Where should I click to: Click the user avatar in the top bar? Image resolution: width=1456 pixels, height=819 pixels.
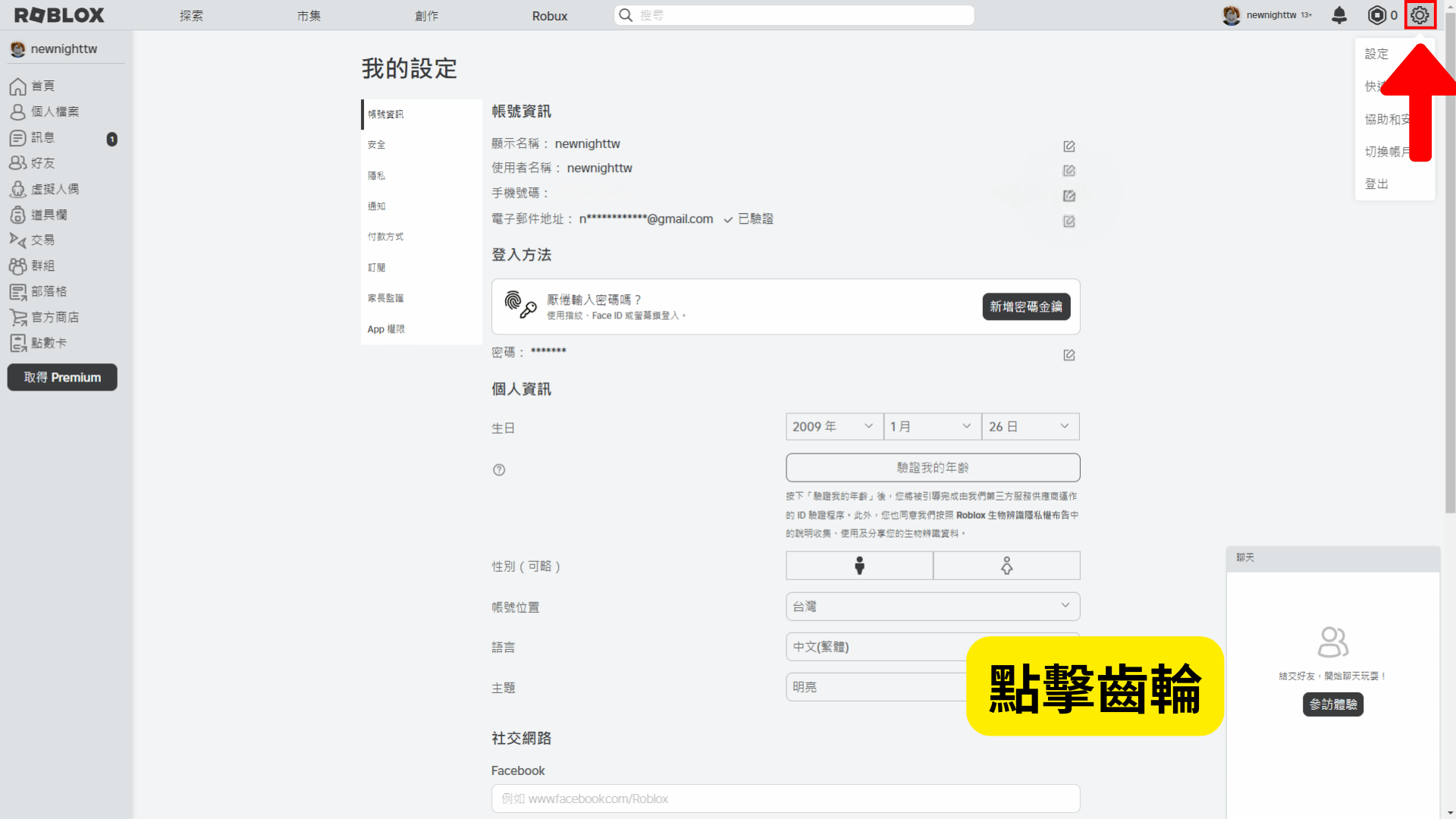[x=1231, y=15]
